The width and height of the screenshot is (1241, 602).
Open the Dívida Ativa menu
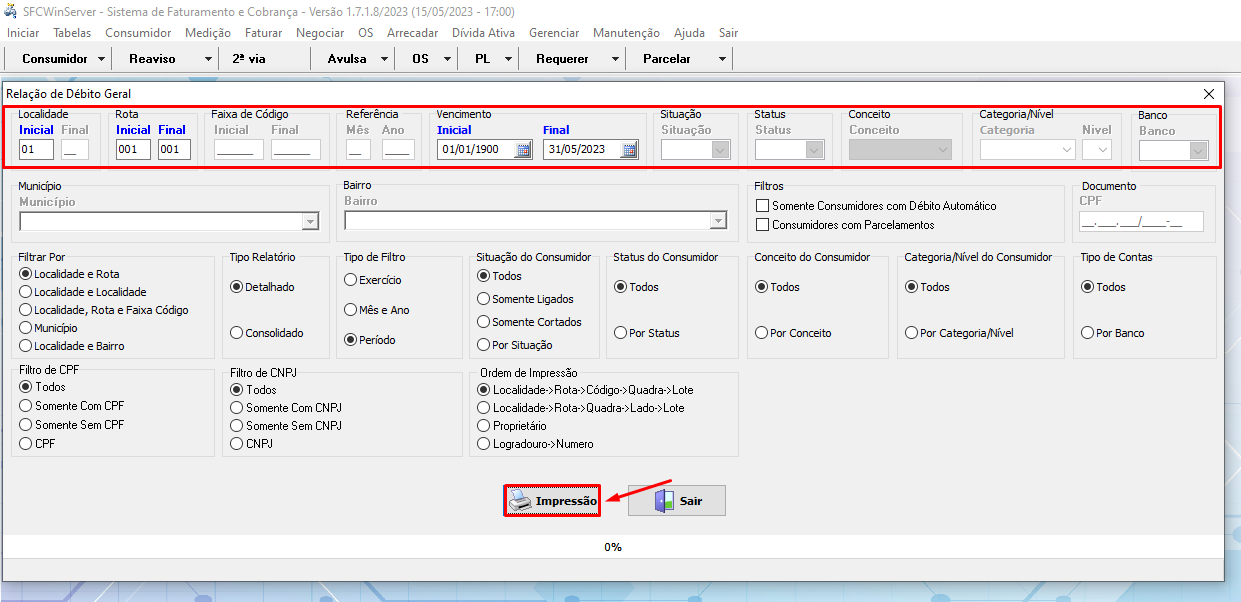483,33
